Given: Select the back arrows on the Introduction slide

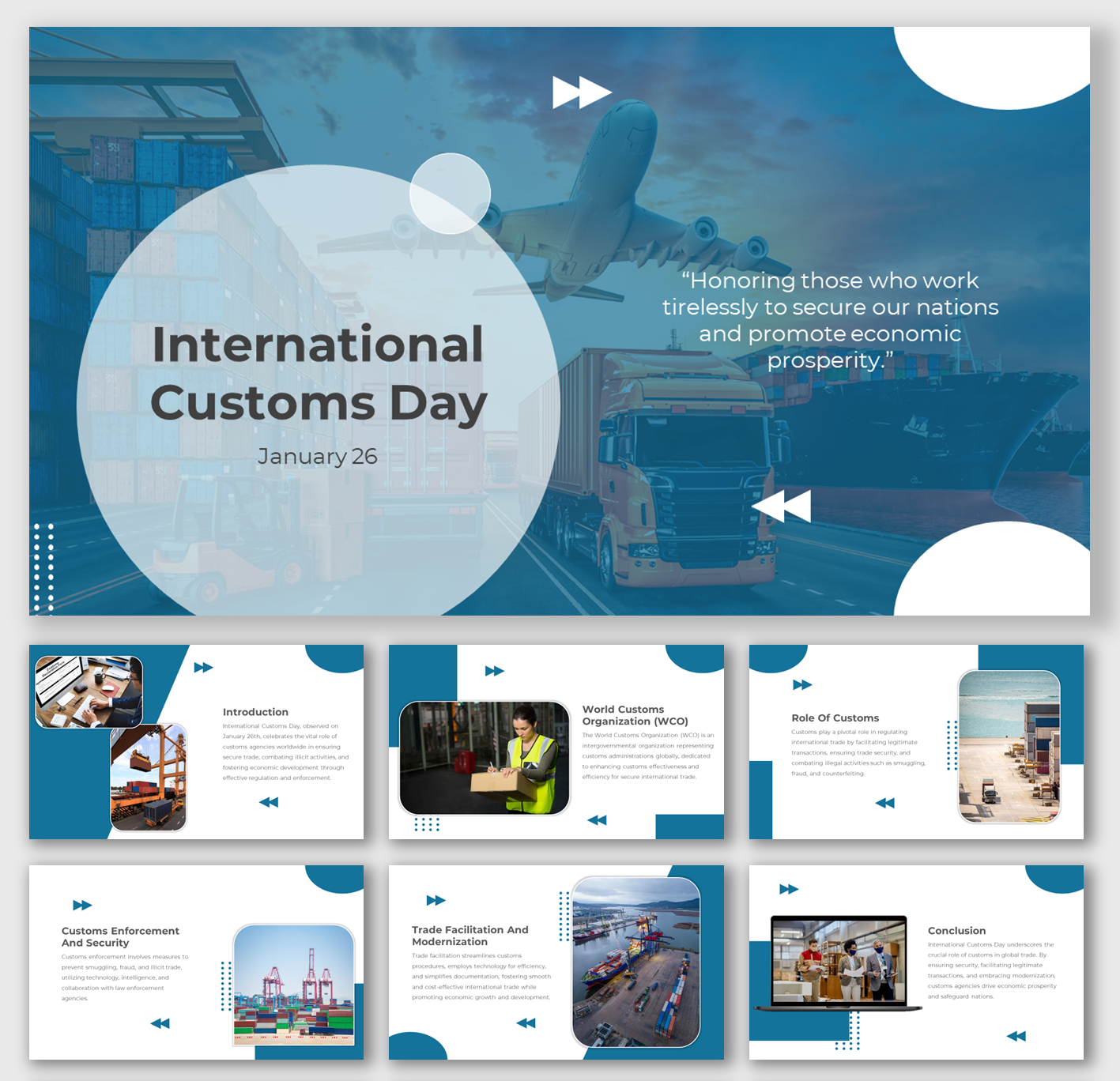Looking at the screenshot, I should pos(270,801).
